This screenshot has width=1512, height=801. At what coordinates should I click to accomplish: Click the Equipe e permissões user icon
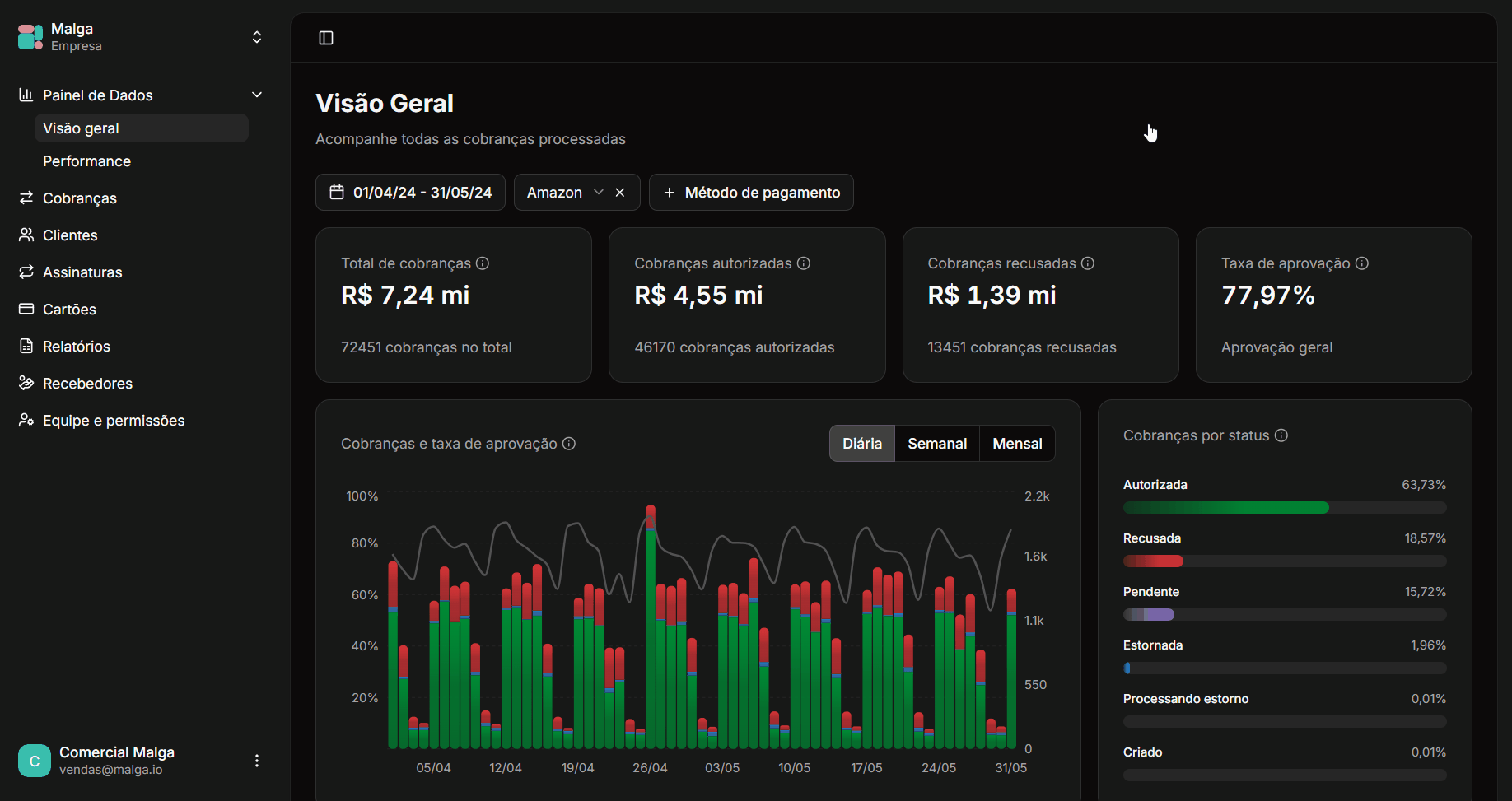point(26,420)
